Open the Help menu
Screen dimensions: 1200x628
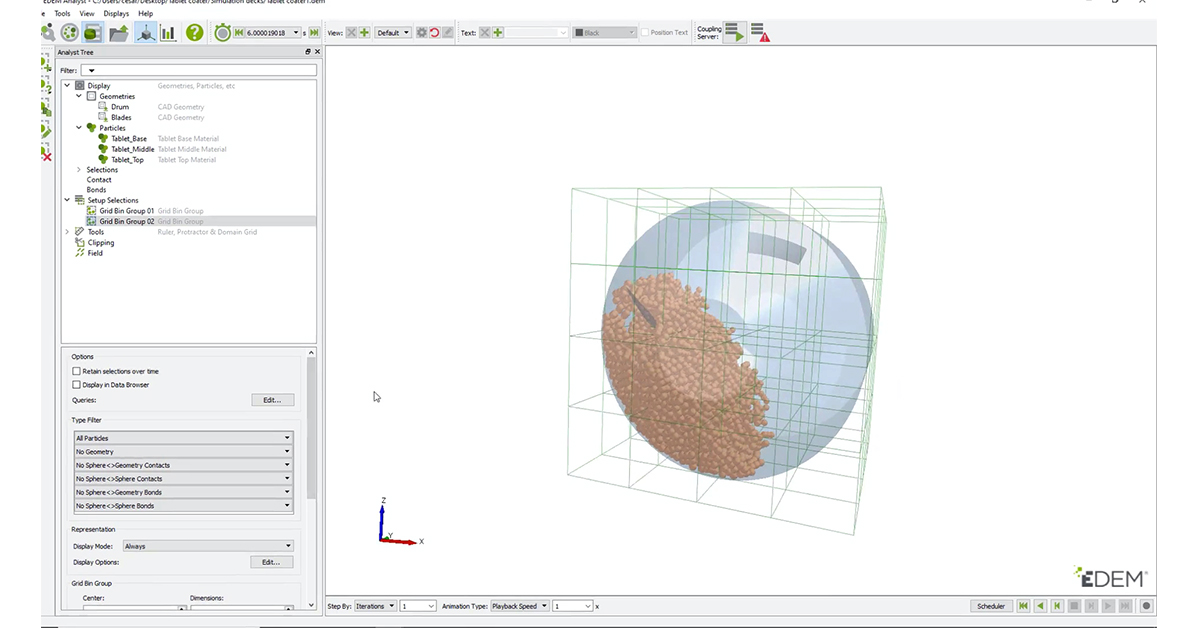coord(146,14)
